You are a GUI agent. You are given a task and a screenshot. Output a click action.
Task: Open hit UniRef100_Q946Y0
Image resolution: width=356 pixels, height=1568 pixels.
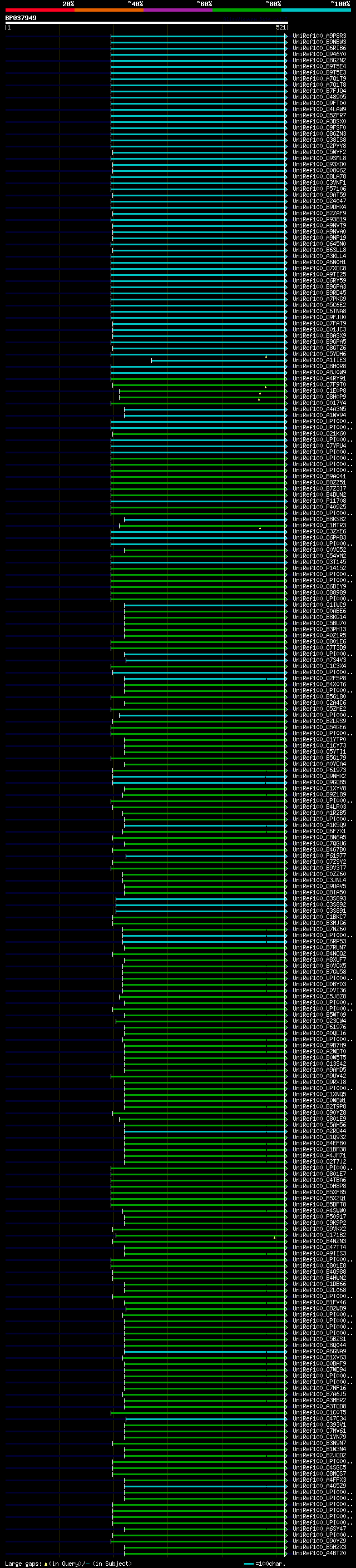click(319, 54)
